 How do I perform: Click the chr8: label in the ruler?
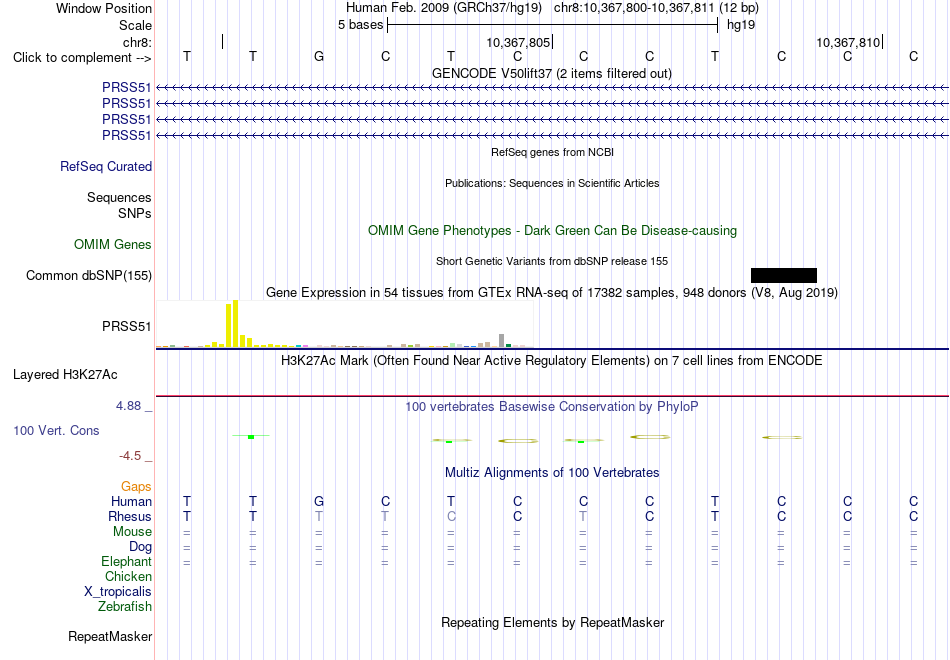tap(137, 42)
